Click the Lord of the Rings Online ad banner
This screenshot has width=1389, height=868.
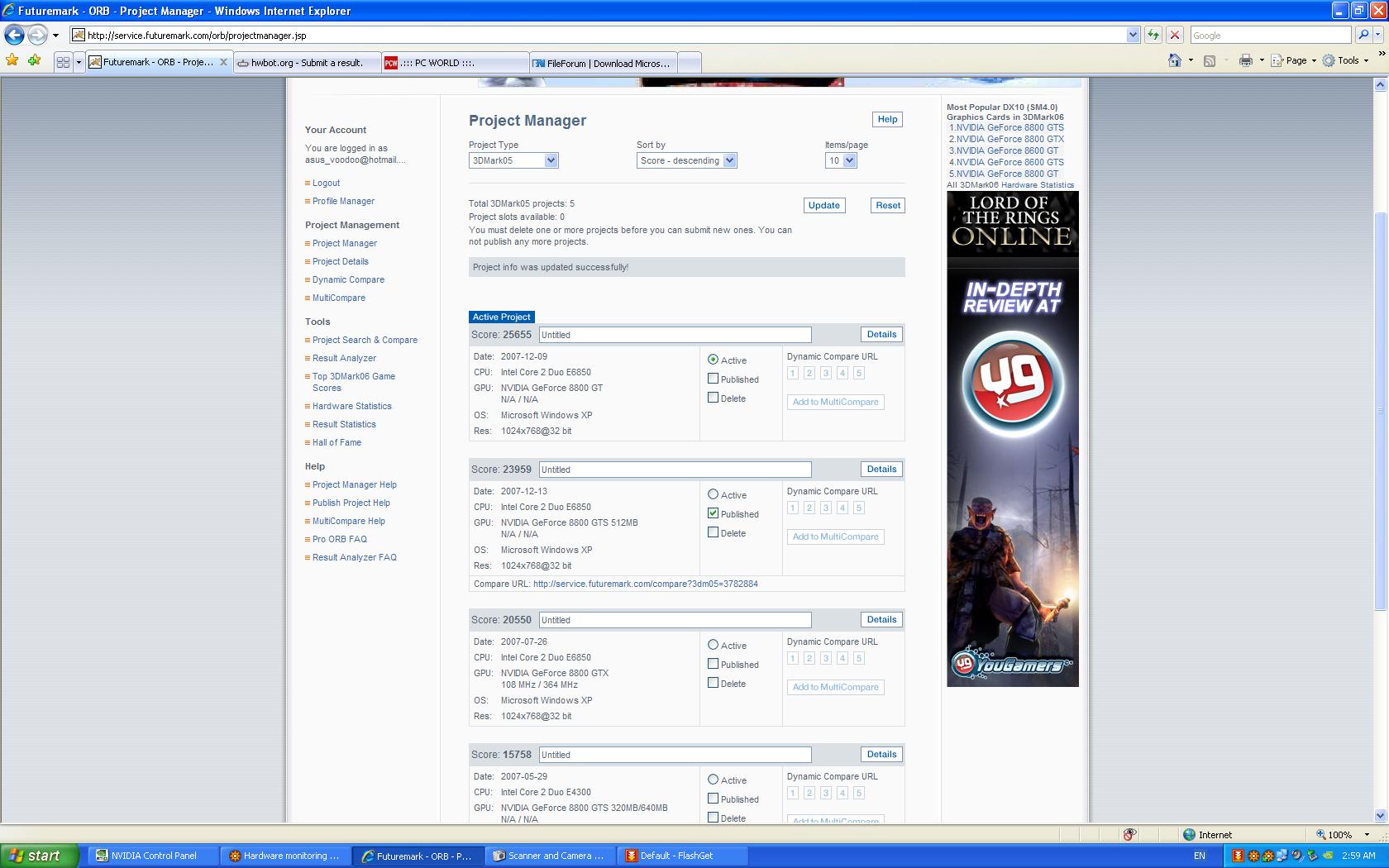[1012, 438]
